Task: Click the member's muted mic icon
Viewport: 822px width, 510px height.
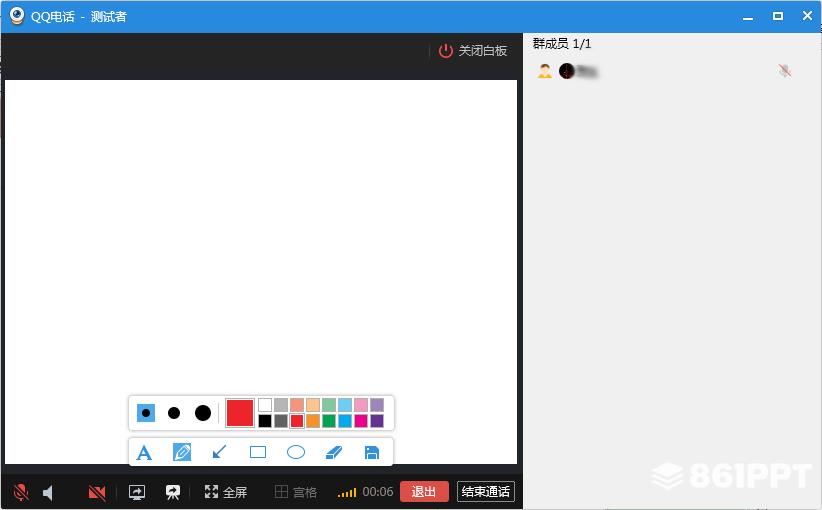Action: coord(784,71)
